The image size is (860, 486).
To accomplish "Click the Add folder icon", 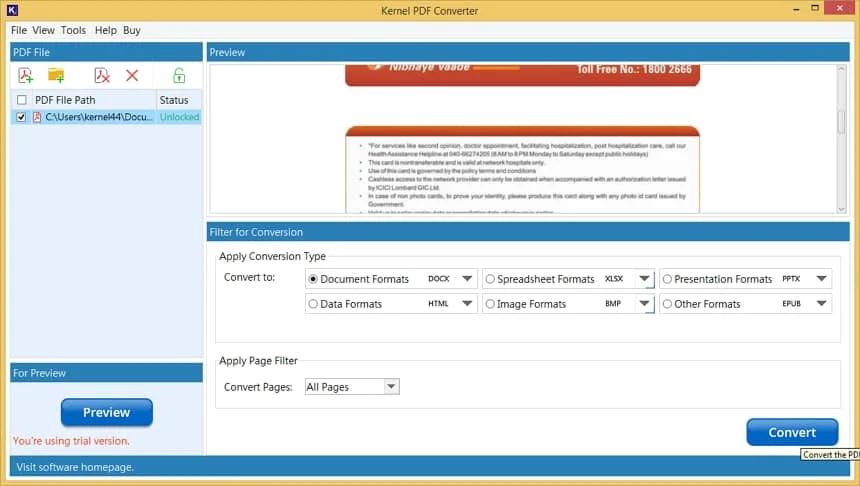I will 56,75.
